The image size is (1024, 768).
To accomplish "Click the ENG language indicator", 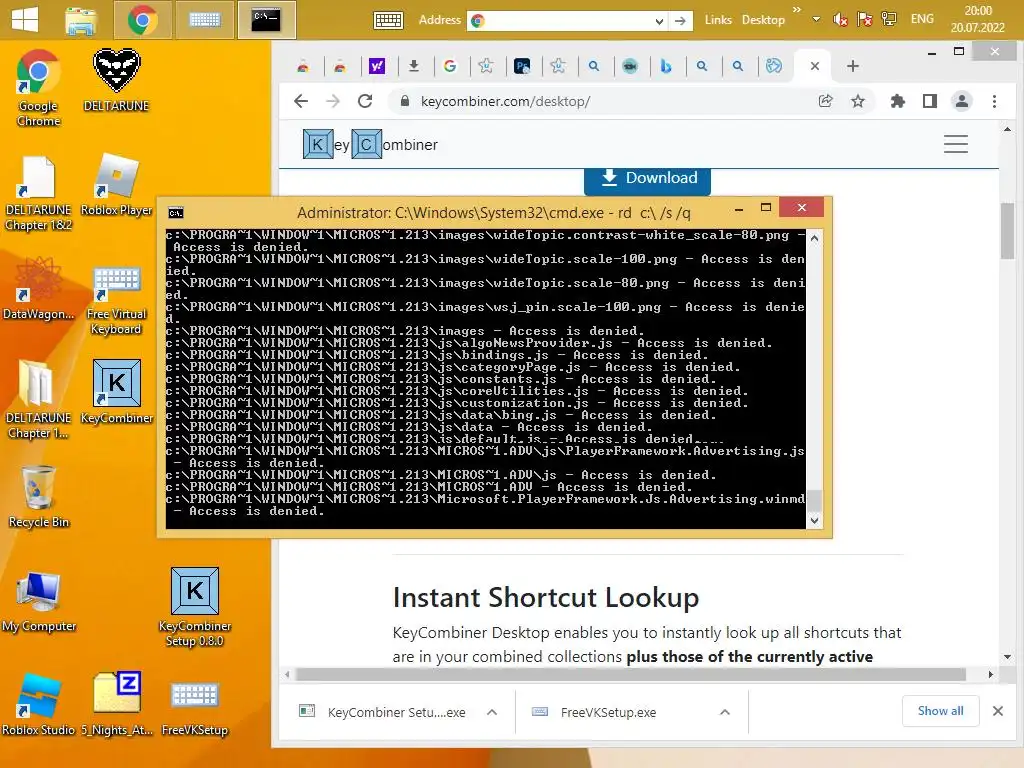I will pyautogui.click(x=922, y=20).
